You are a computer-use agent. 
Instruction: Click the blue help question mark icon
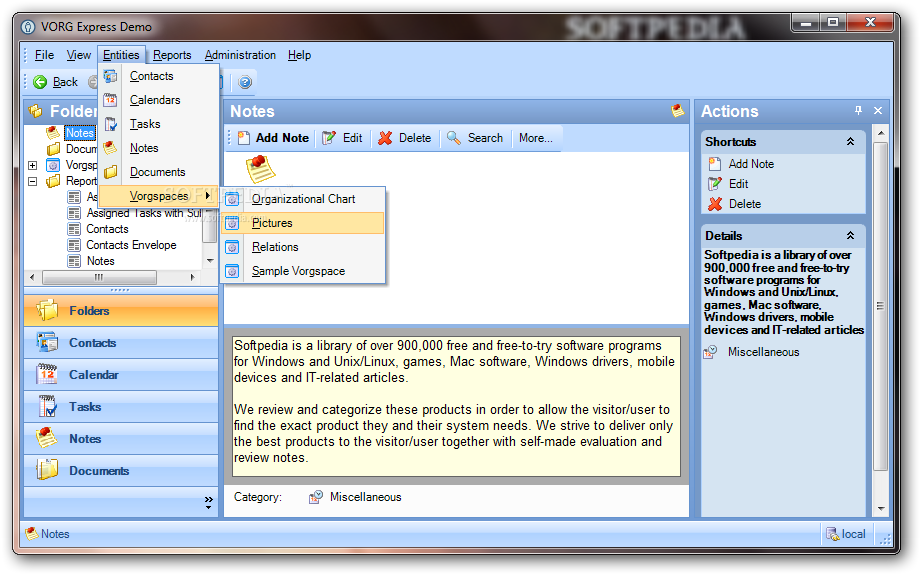coord(245,82)
